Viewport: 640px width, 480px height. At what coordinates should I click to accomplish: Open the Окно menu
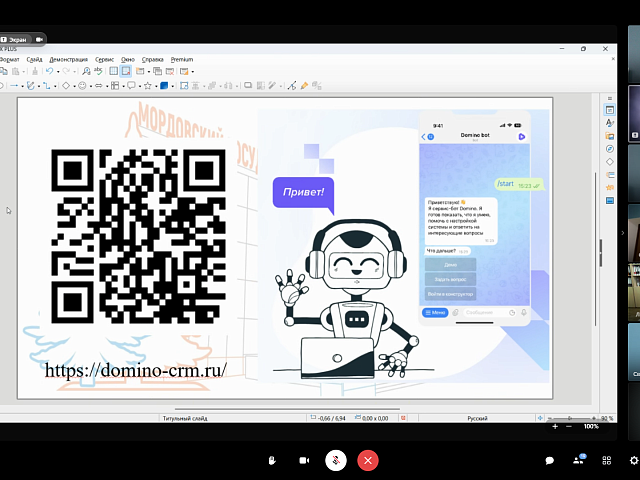pos(128,60)
